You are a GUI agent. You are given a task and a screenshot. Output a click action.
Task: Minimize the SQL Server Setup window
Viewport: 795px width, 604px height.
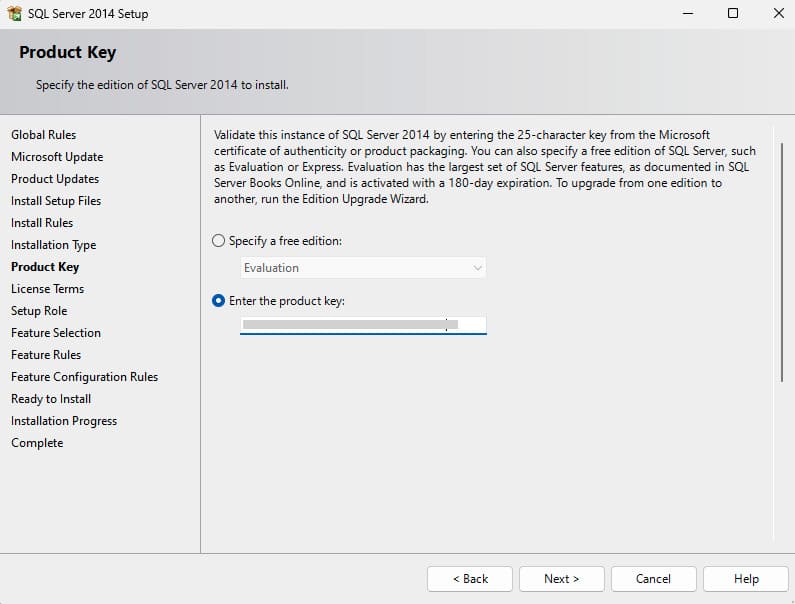(x=687, y=14)
